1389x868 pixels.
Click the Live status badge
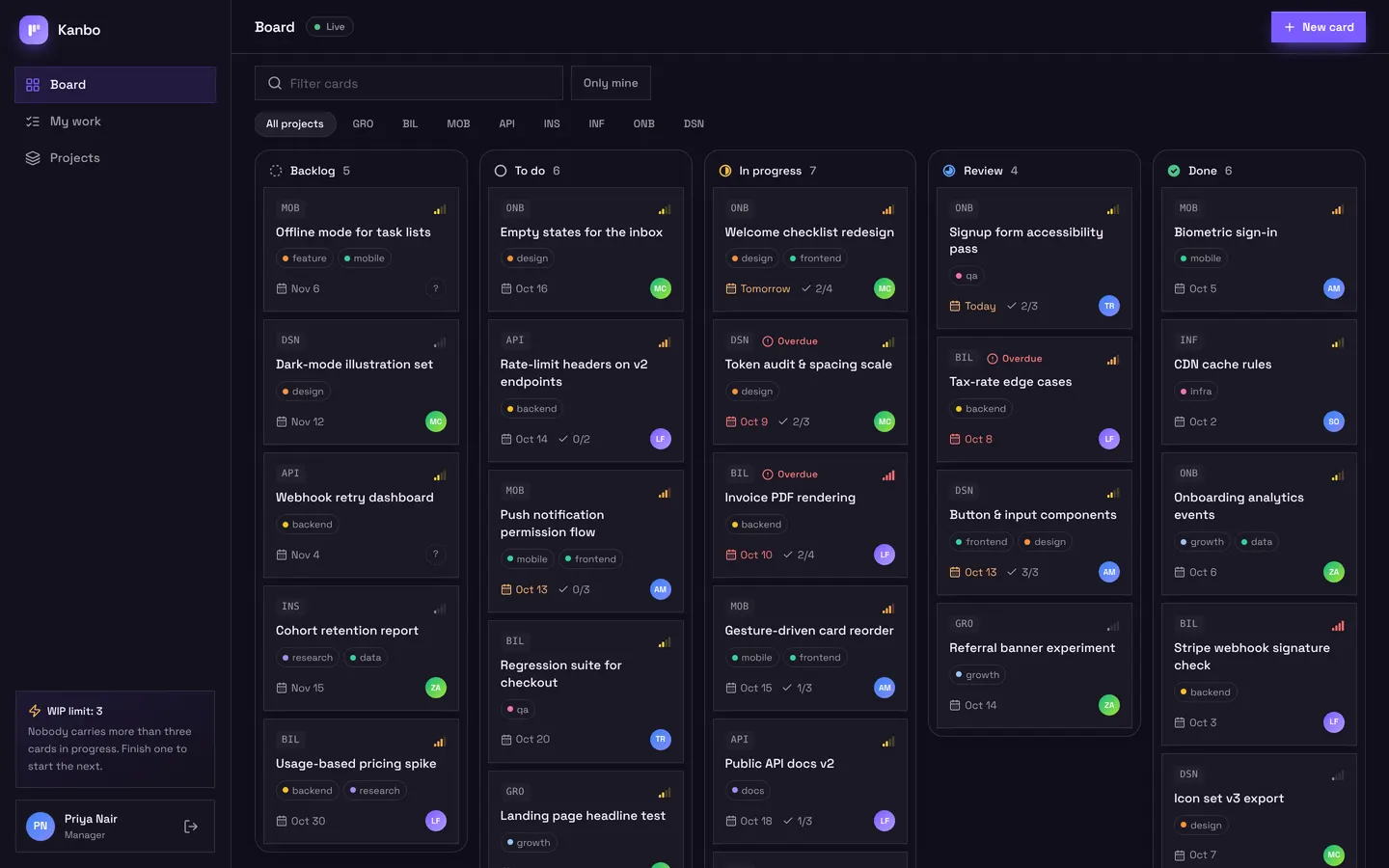pos(330,27)
